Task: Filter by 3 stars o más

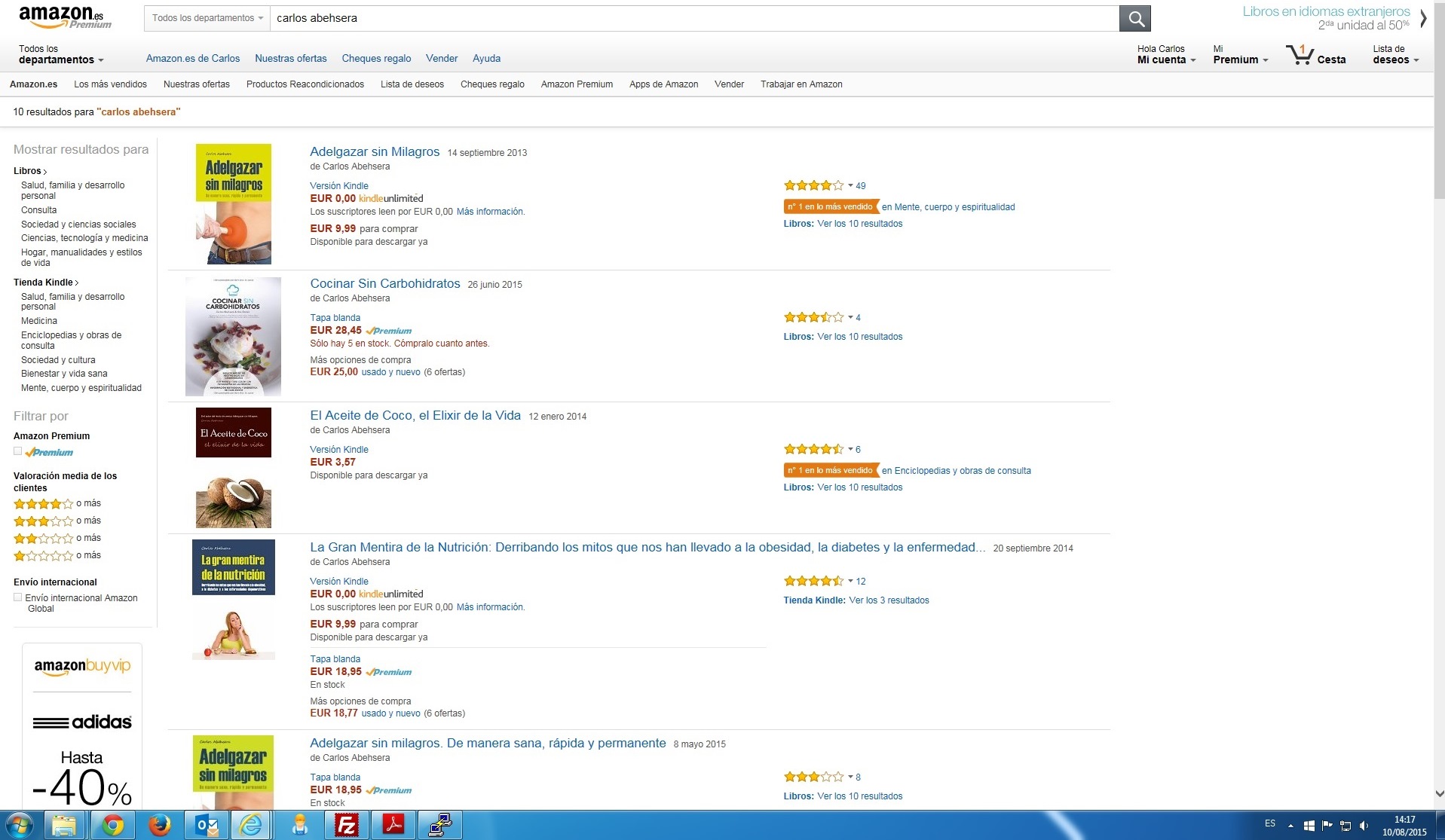Action: [x=57, y=521]
